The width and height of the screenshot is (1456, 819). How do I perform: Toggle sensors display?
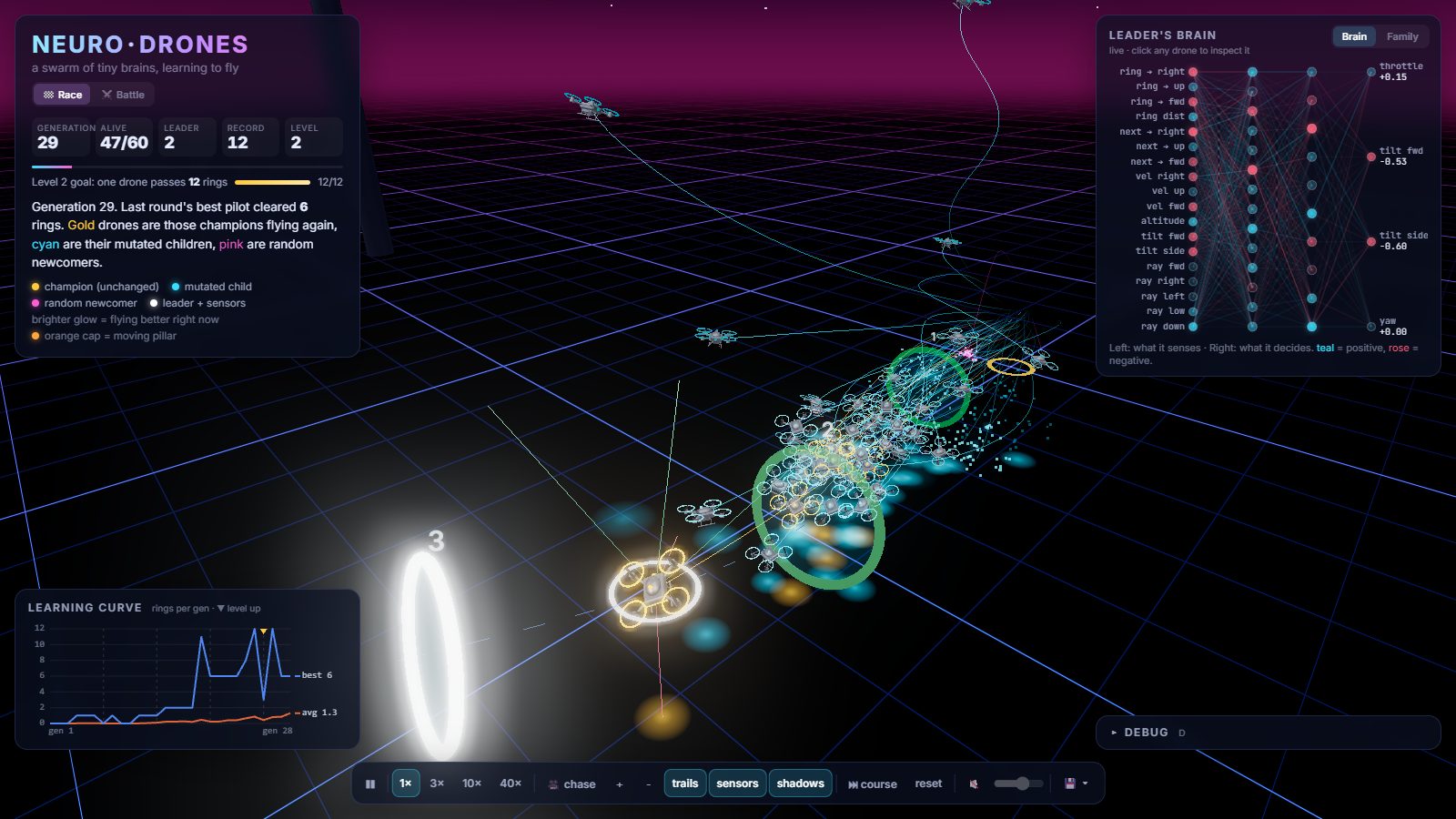coord(737,784)
